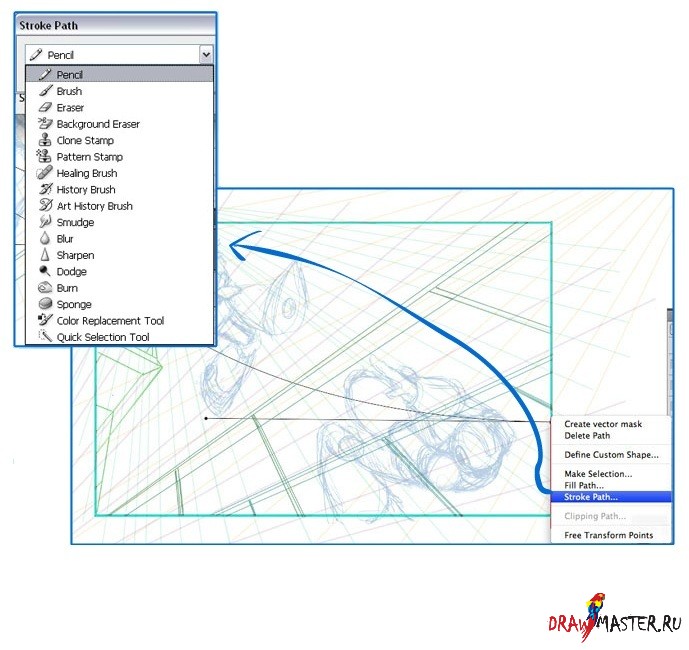This screenshot has width=689, height=650.
Task: Select the Clone Stamp icon
Action: pyautogui.click(x=44, y=140)
